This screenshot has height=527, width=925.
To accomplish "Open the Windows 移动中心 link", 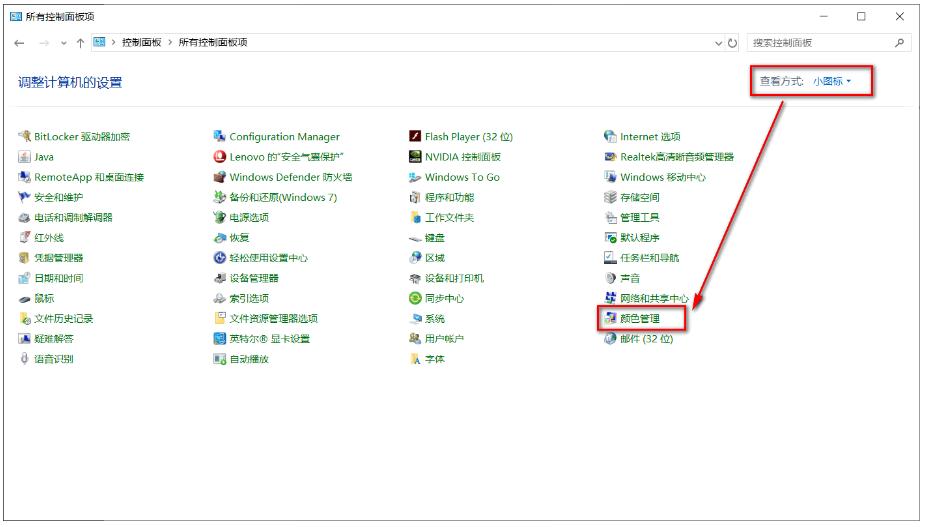I will (x=662, y=177).
